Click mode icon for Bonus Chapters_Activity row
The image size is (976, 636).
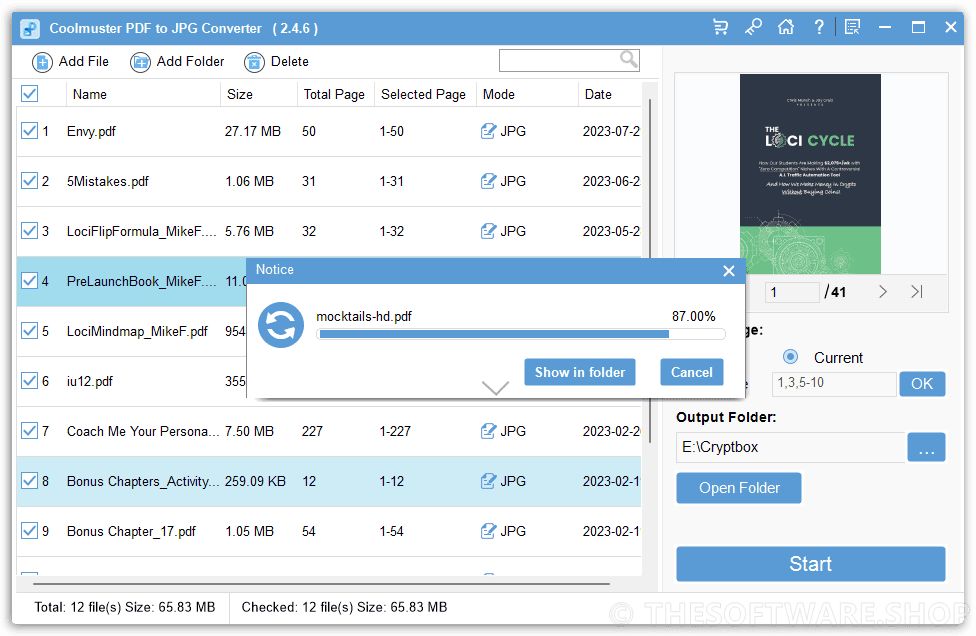(489, 481)
